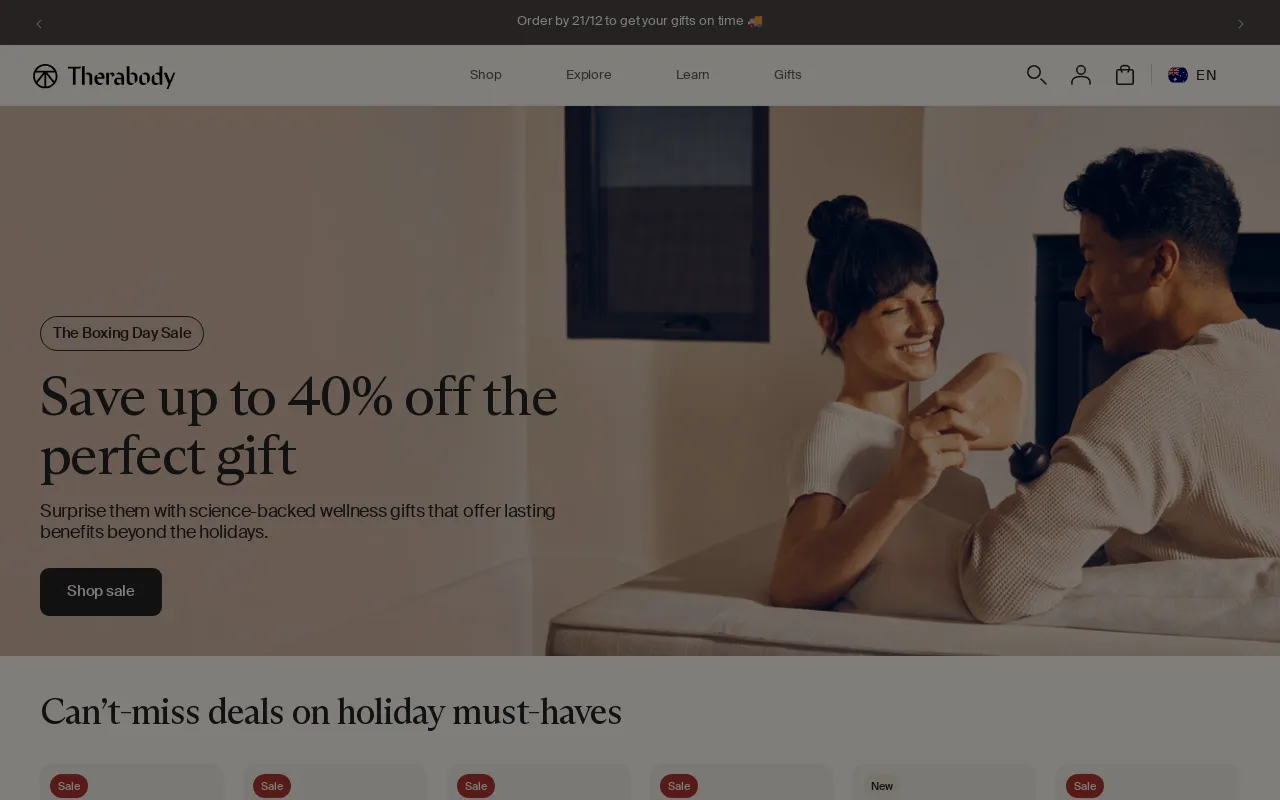The height and width of the screenshot is (800, 1280).
Task: Expand the Learn menu
Action: [x=693, y=75]
